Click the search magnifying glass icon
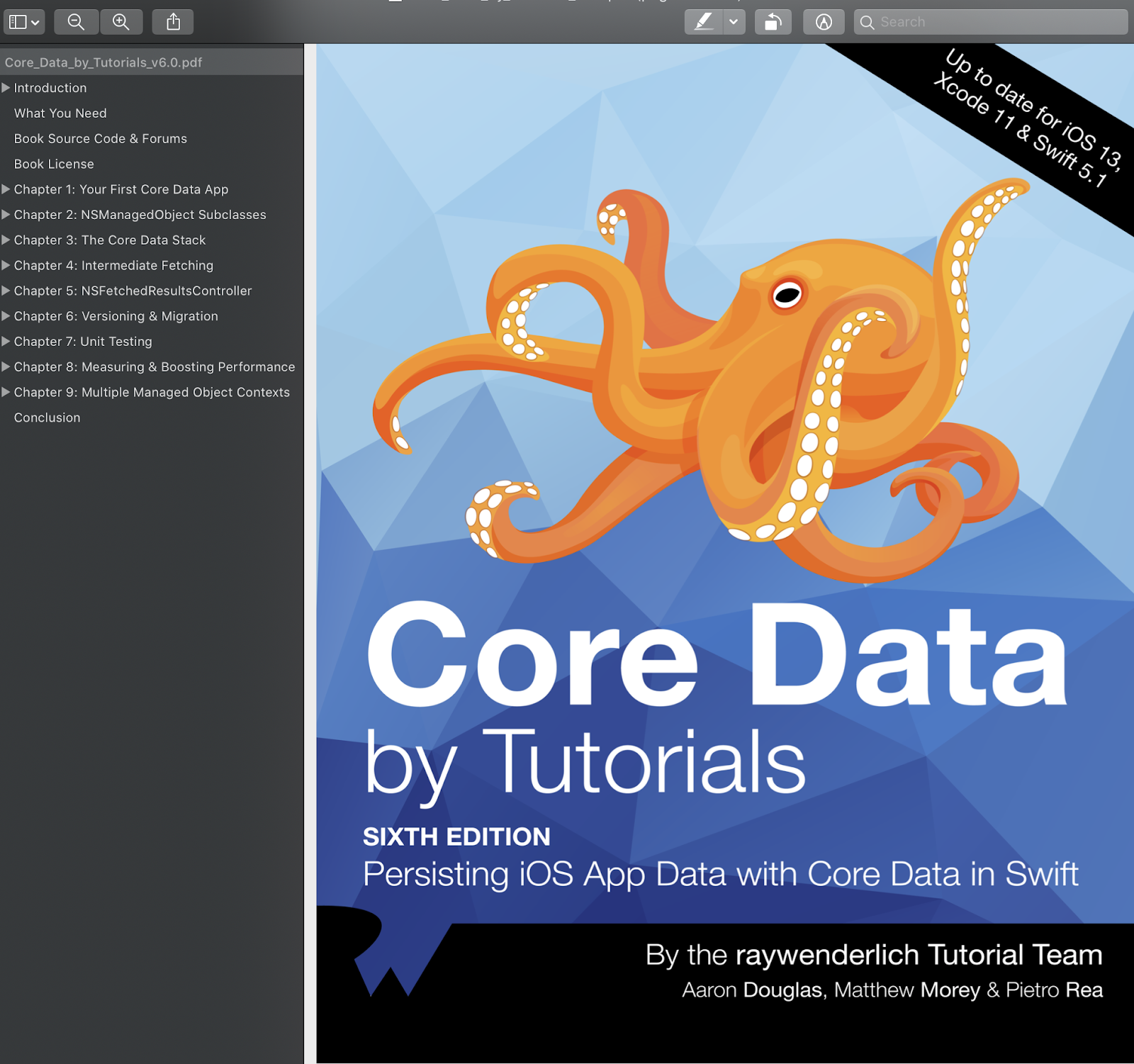The width and height of the screenshot is (1134, 1064). click(x=867, y=23)
